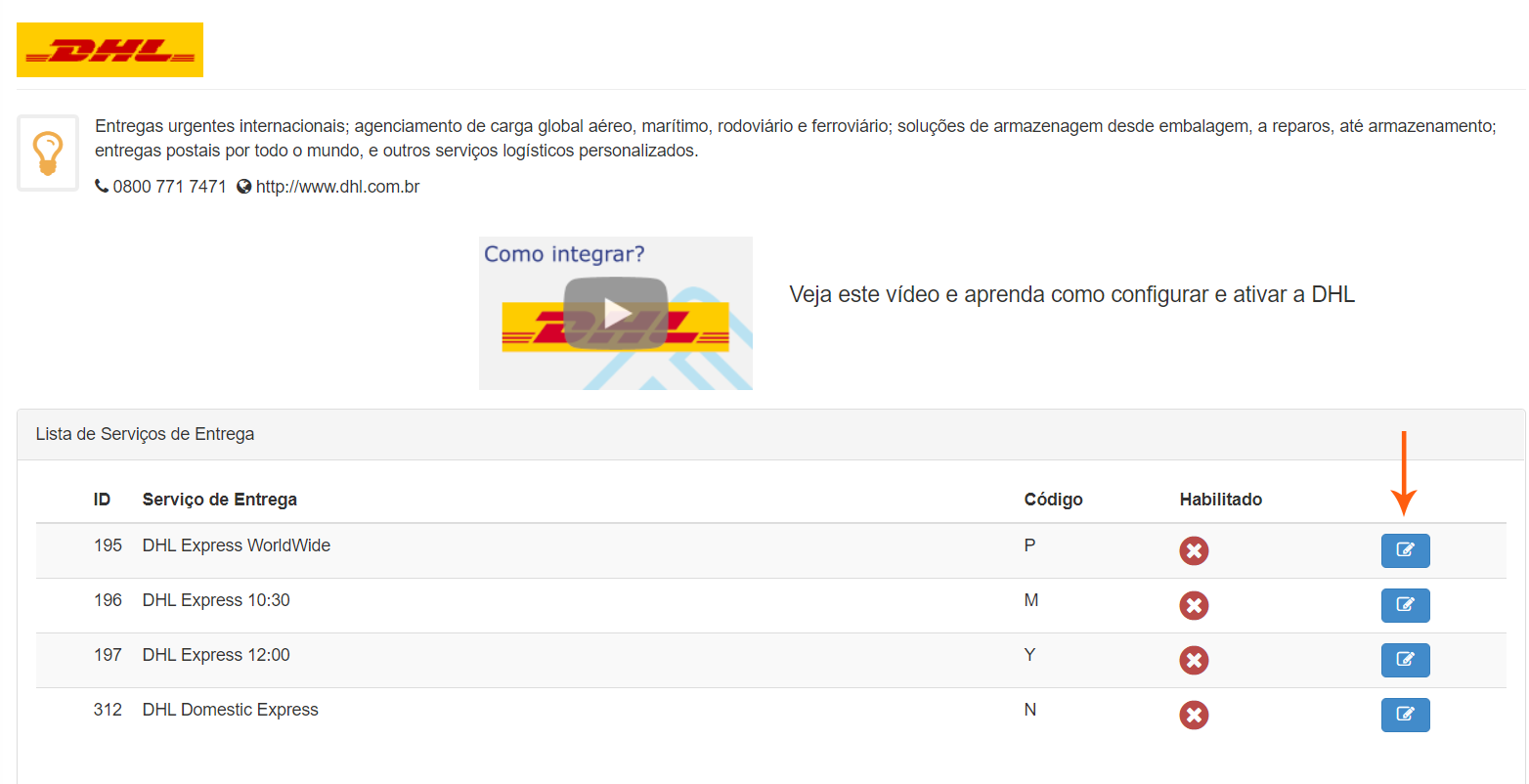Image resolution: width=1529 pixels, height=784 pixels.
Task: Enable DHL Express 12:00 via red X icon
Action: point(1194,661)
